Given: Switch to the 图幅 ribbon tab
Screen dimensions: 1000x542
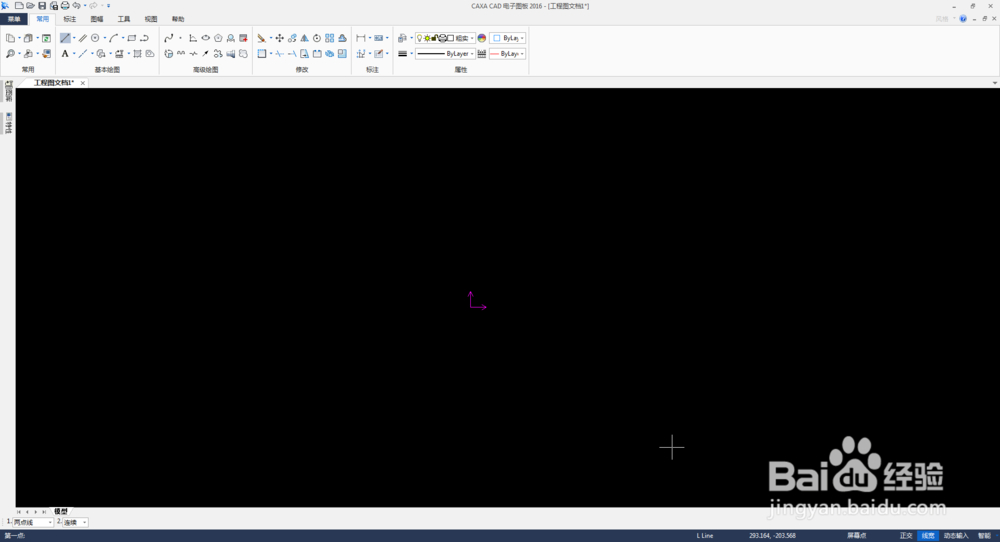Looking at the screenshot, I should [97, 19].
